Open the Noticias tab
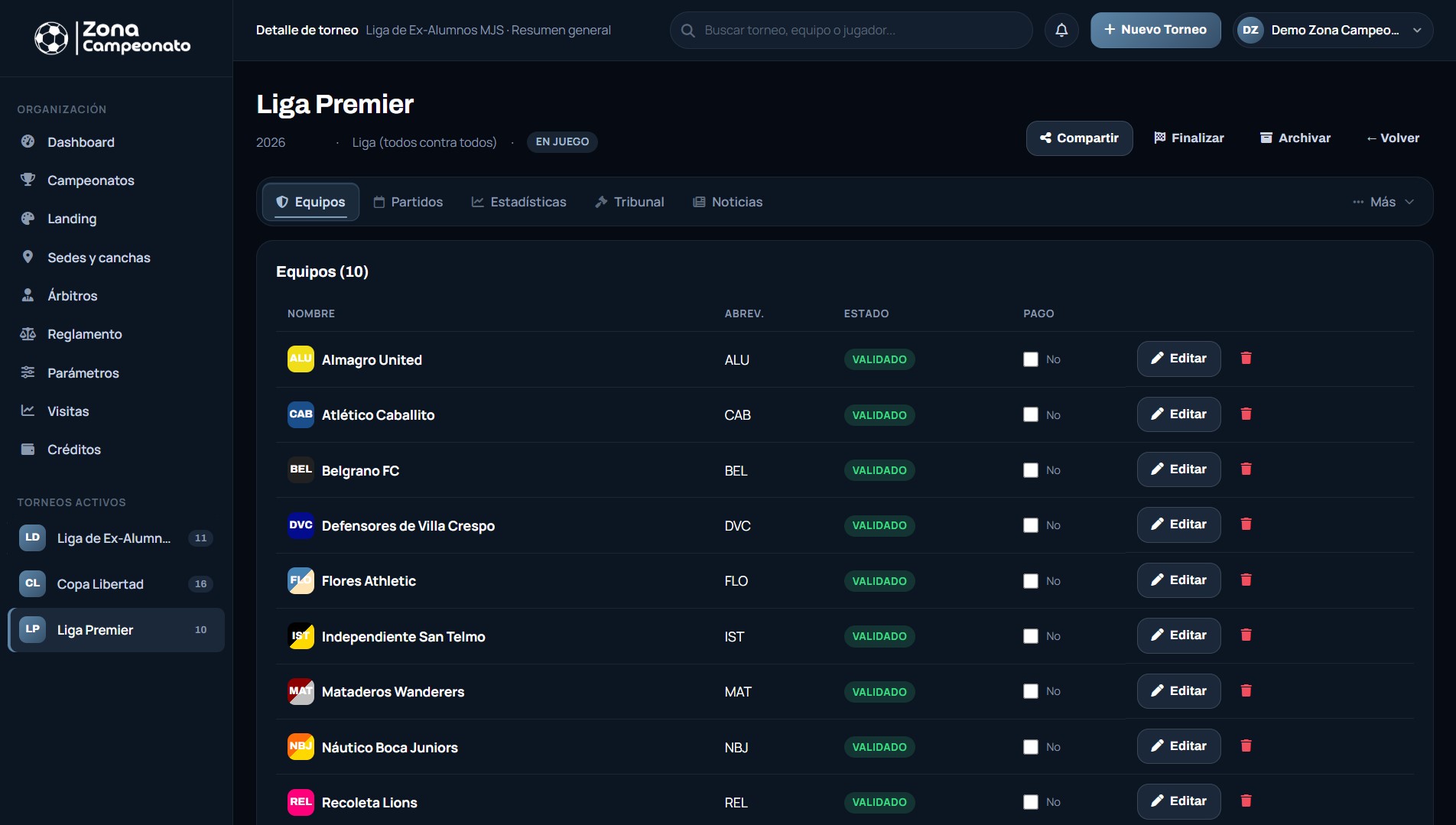Viewport: 1456px width, 825px height. (x=727, y=202)
